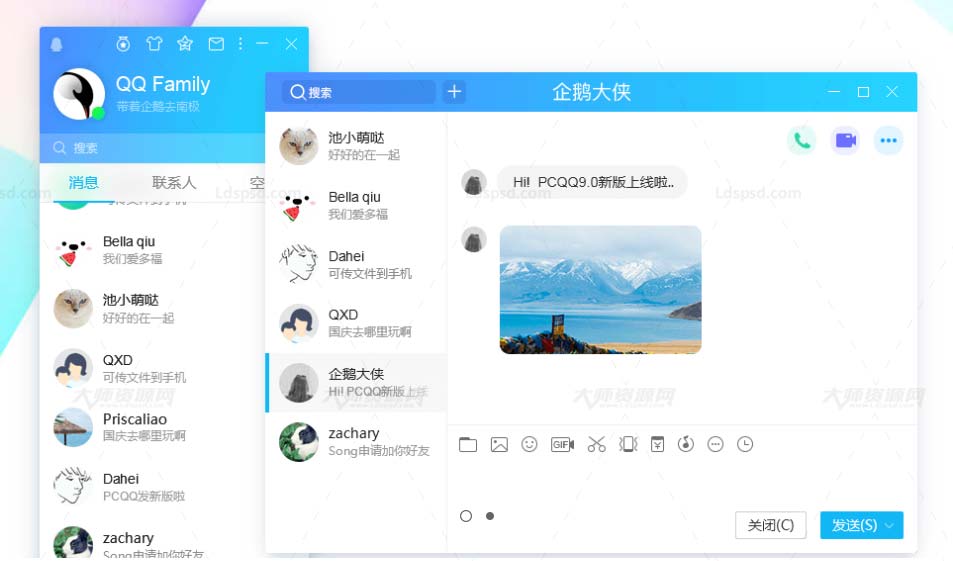The image size is (953, 561).
Task: Click the hollow circle indicator below input
Action: [x=466, y=516]
